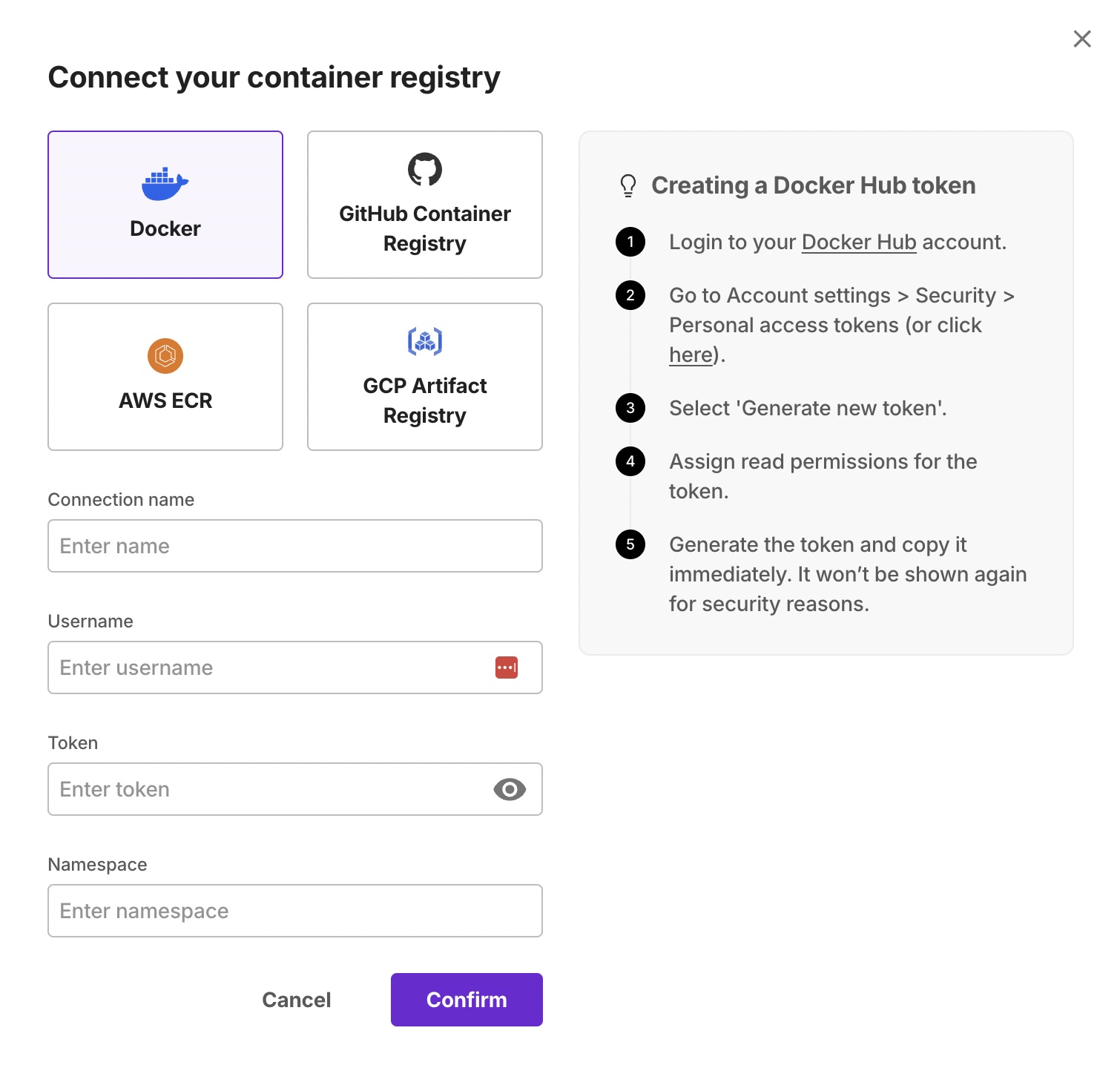The image size is (1120, 1065).
Task: Click the Confirm button
Action: click(467, 1000)
